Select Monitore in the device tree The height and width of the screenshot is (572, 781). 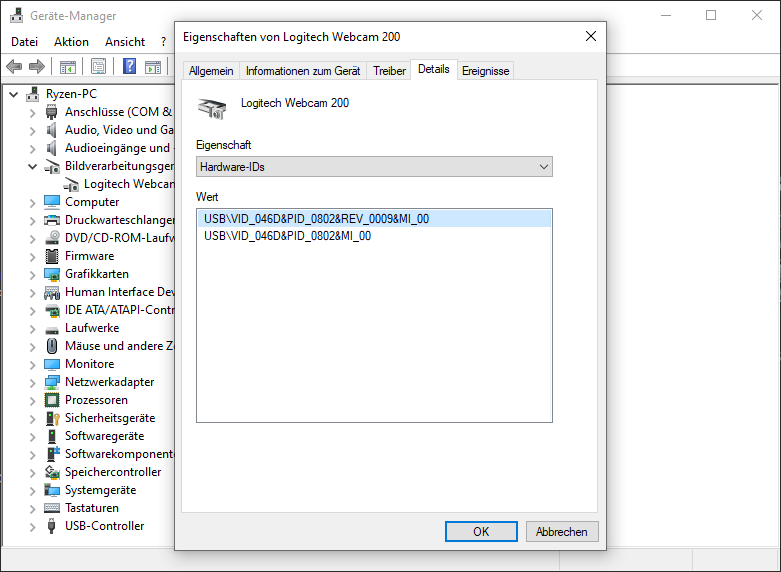90,364
